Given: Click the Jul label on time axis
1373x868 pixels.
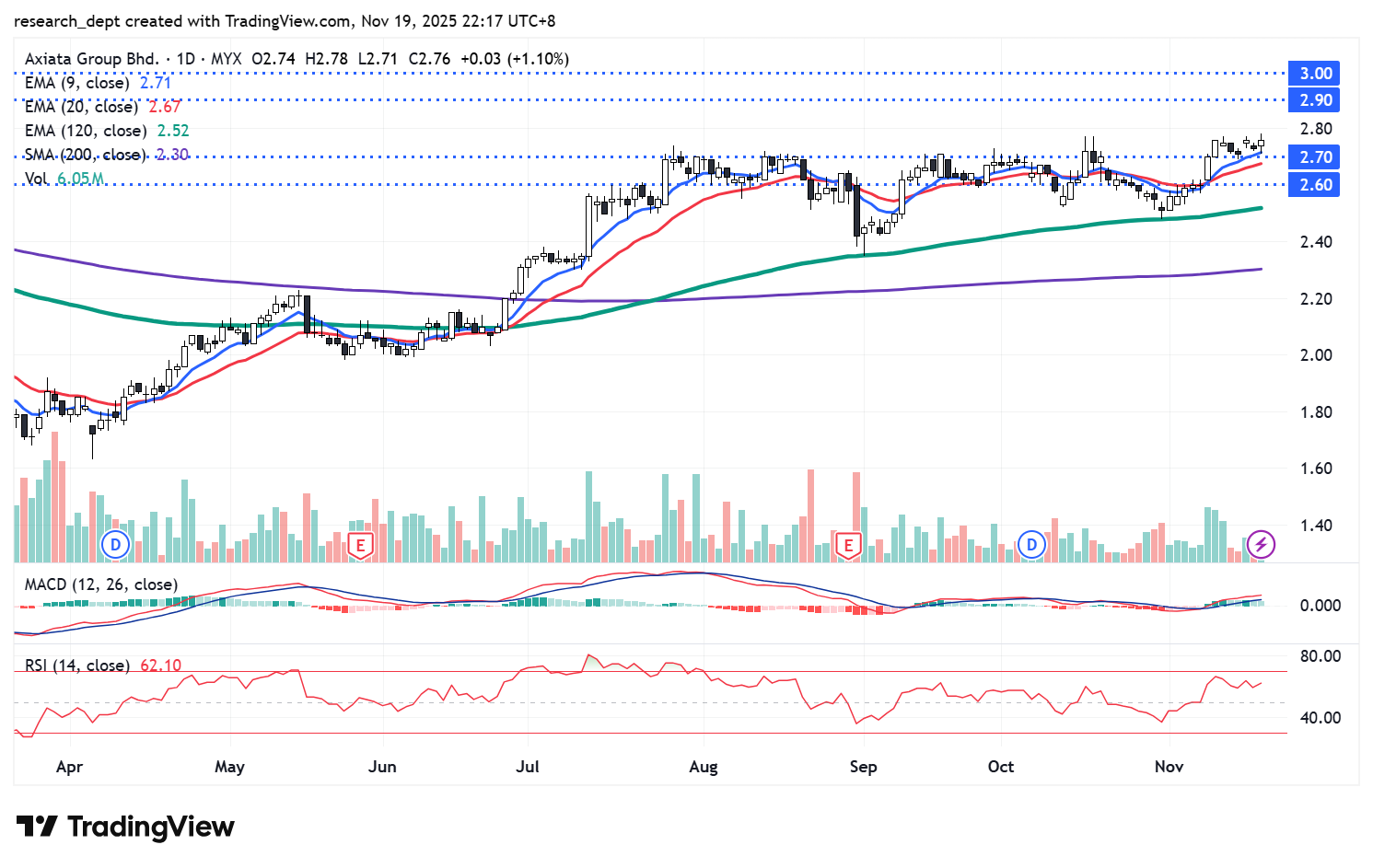Looking at the screenshot, I should pos(528,767).
